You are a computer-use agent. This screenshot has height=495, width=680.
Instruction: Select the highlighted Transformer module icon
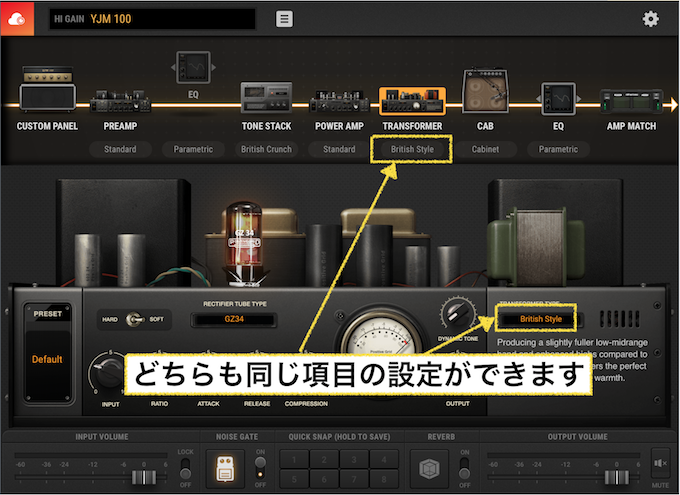pos(412,101)
